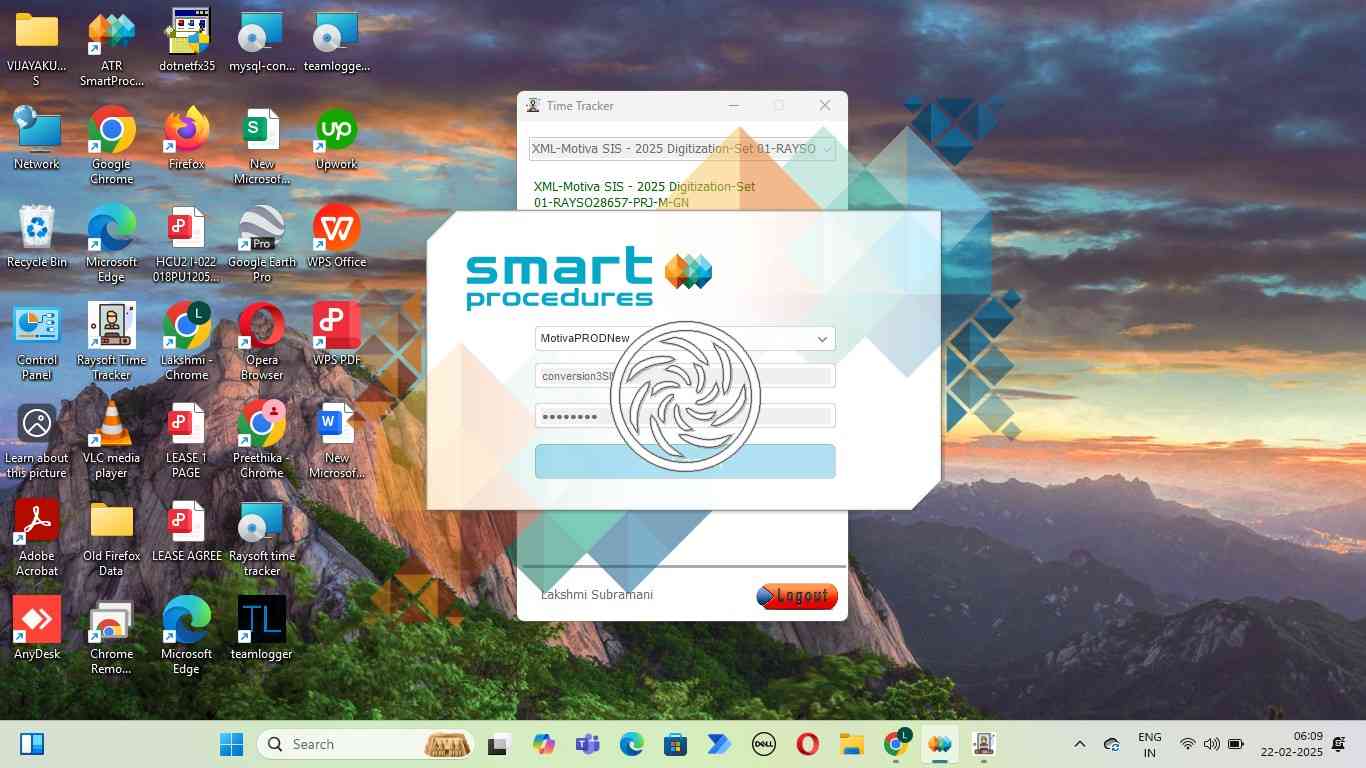1366x768 pixels.
Task: Open New Microsof... Word document icon
Action: (x=337, y=440)
